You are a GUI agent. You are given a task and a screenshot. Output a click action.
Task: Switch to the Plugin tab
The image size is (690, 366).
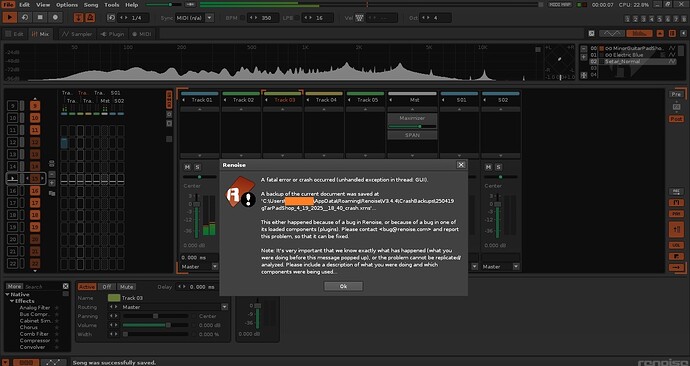click(112, 34)
